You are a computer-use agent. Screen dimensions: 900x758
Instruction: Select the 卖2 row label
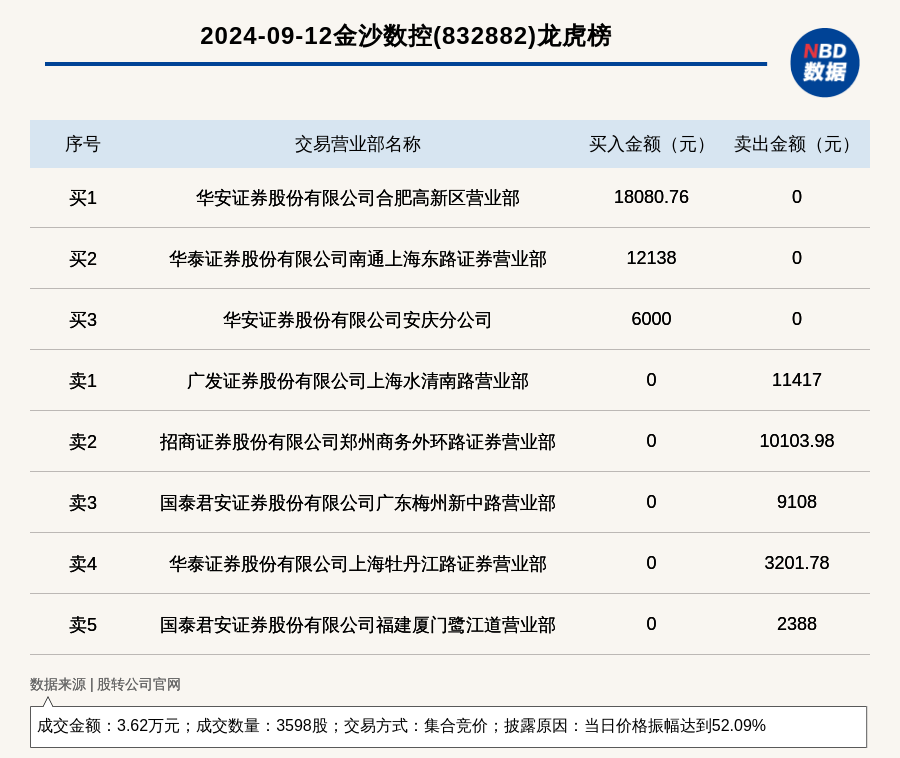click(x=83, y=442)
